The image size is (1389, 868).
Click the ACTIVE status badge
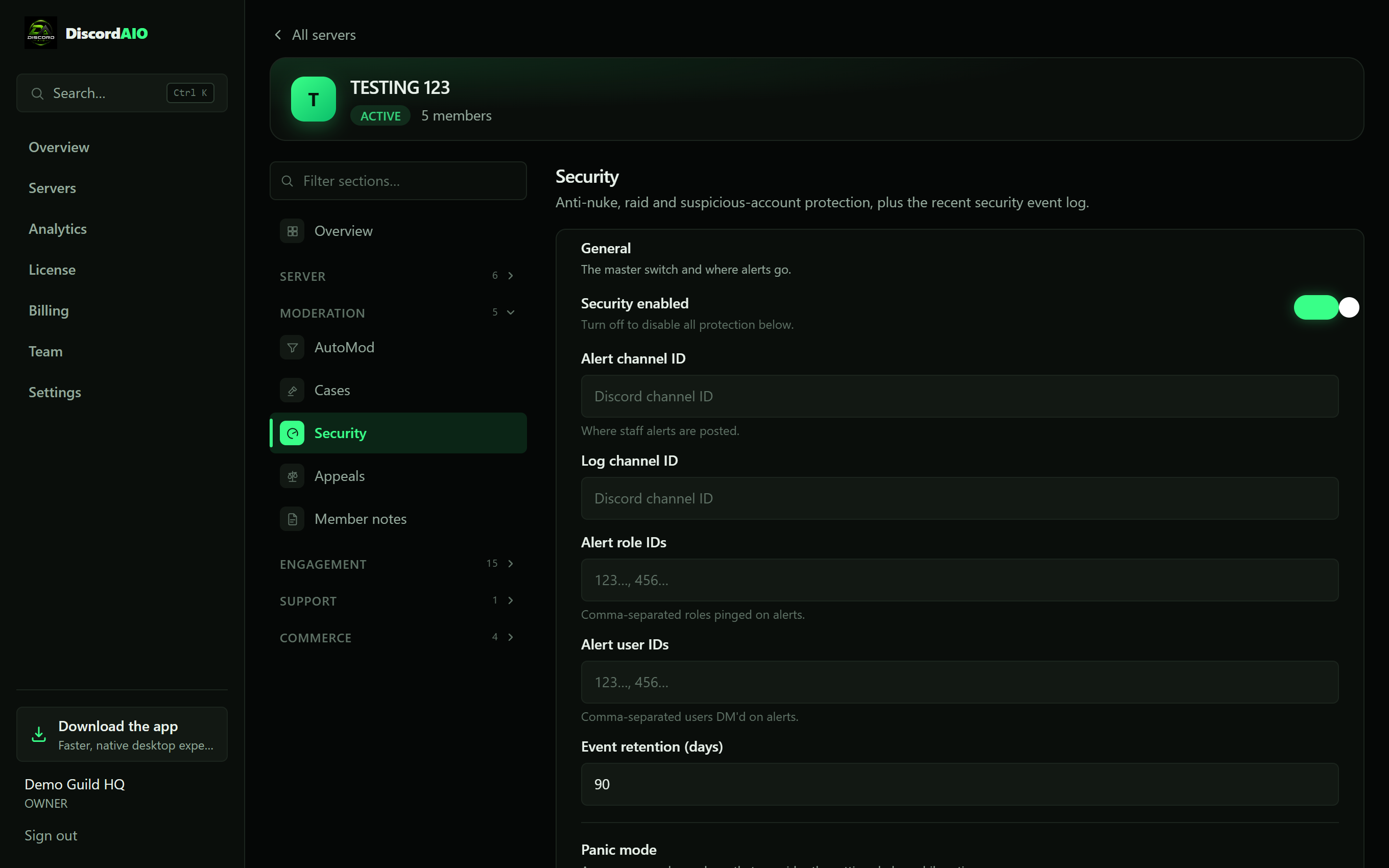(380, 116)
